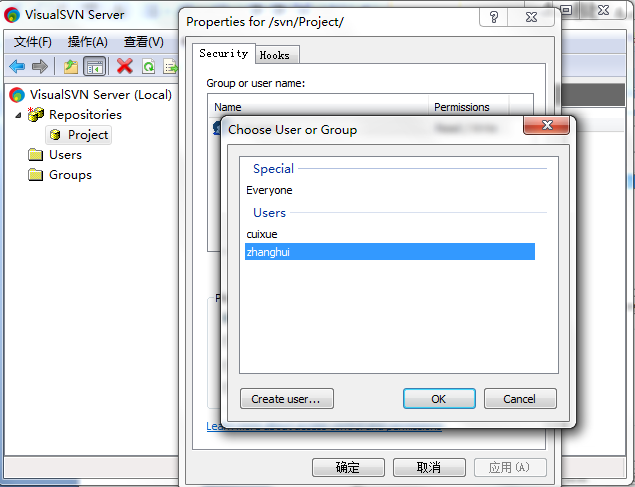Open the 查看(V) menu

pyautogui.click(x=144, y=42)
